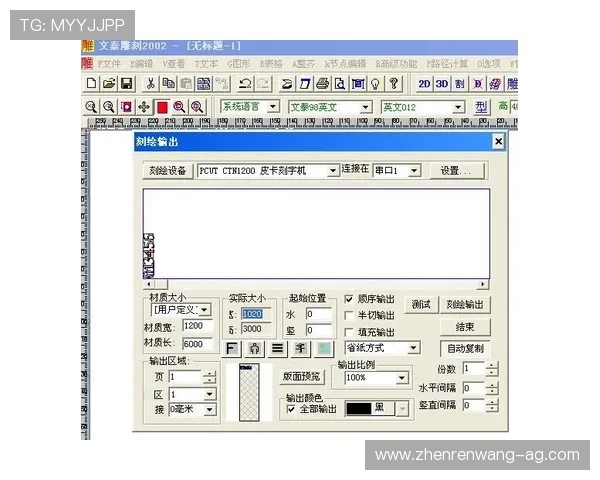Click the preview horizontal scrollbar left arrow

click(x=148, y=284)
